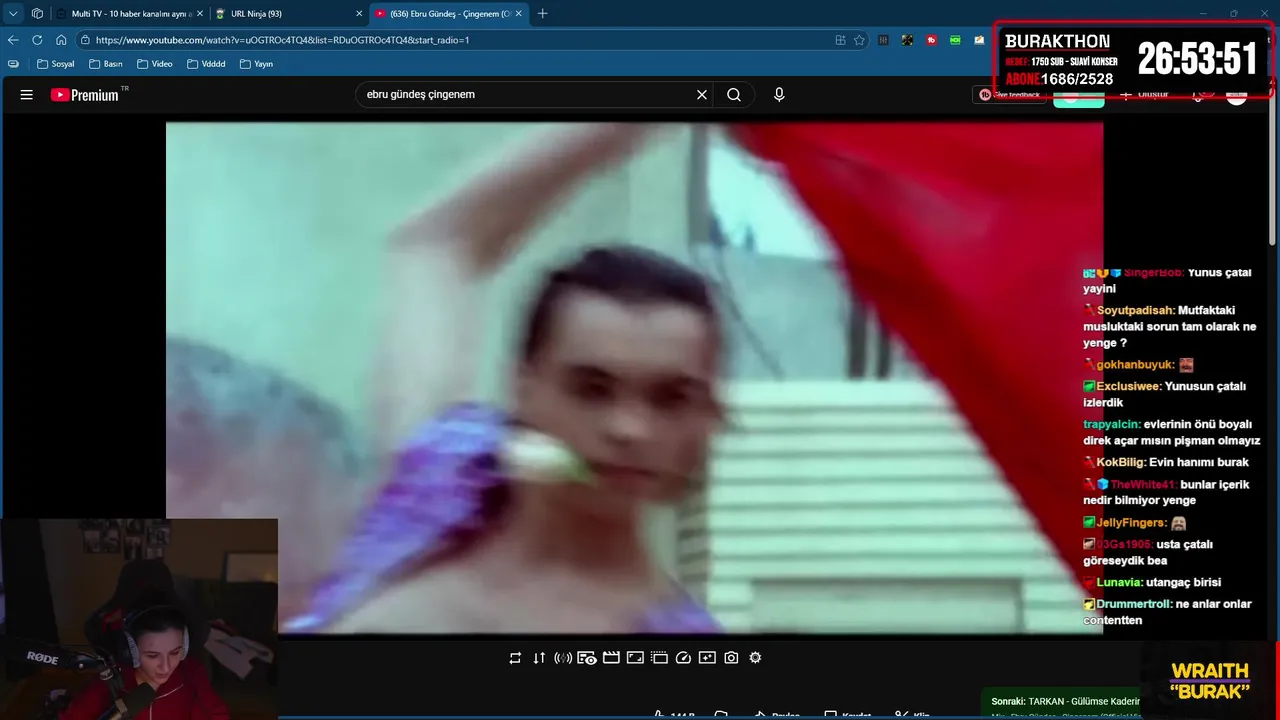
Task: Open the Basın bookmarks folder
Action: click(x=105, y=64)
